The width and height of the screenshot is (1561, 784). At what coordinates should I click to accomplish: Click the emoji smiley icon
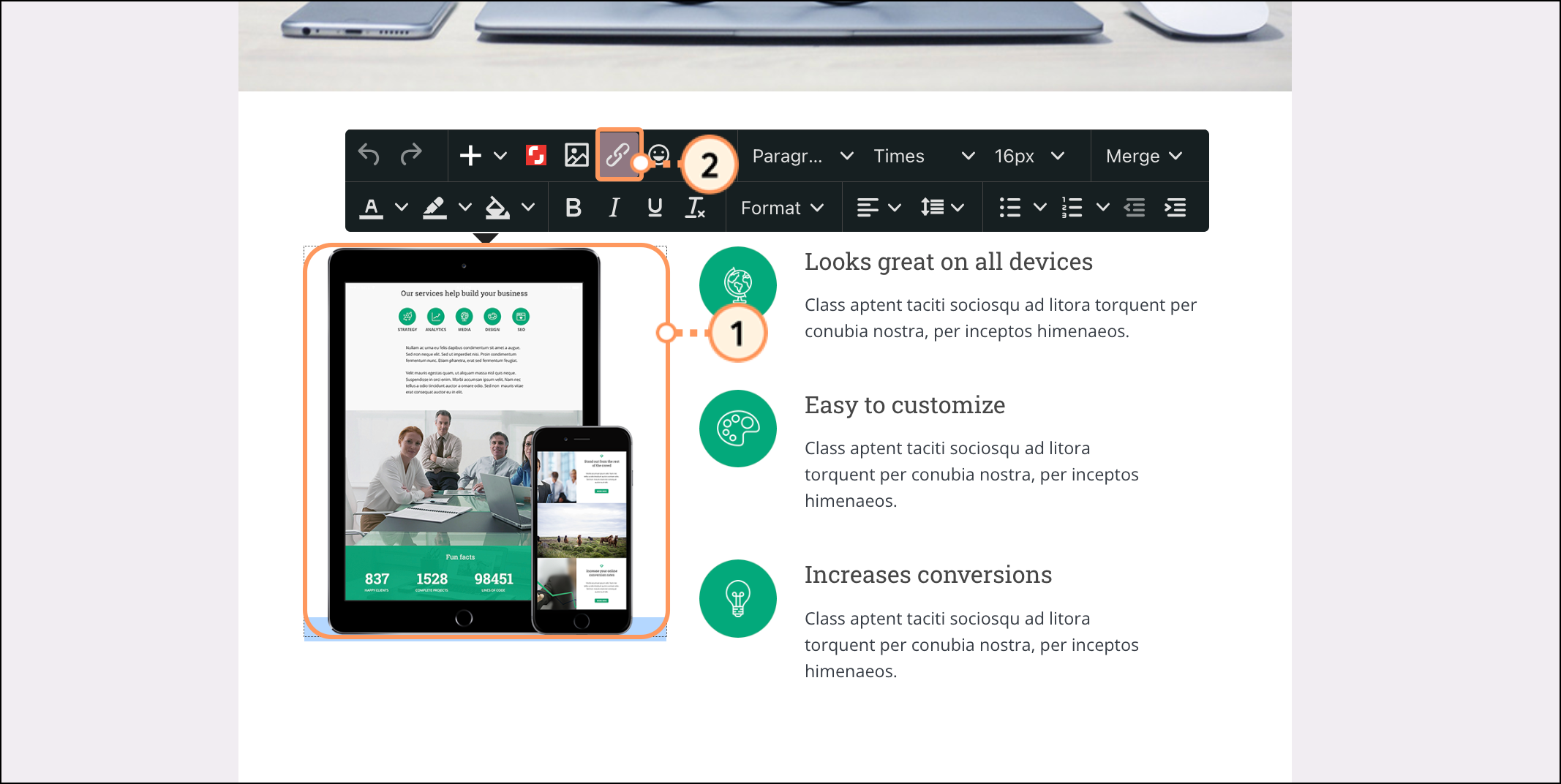click(x=660, y=155)
